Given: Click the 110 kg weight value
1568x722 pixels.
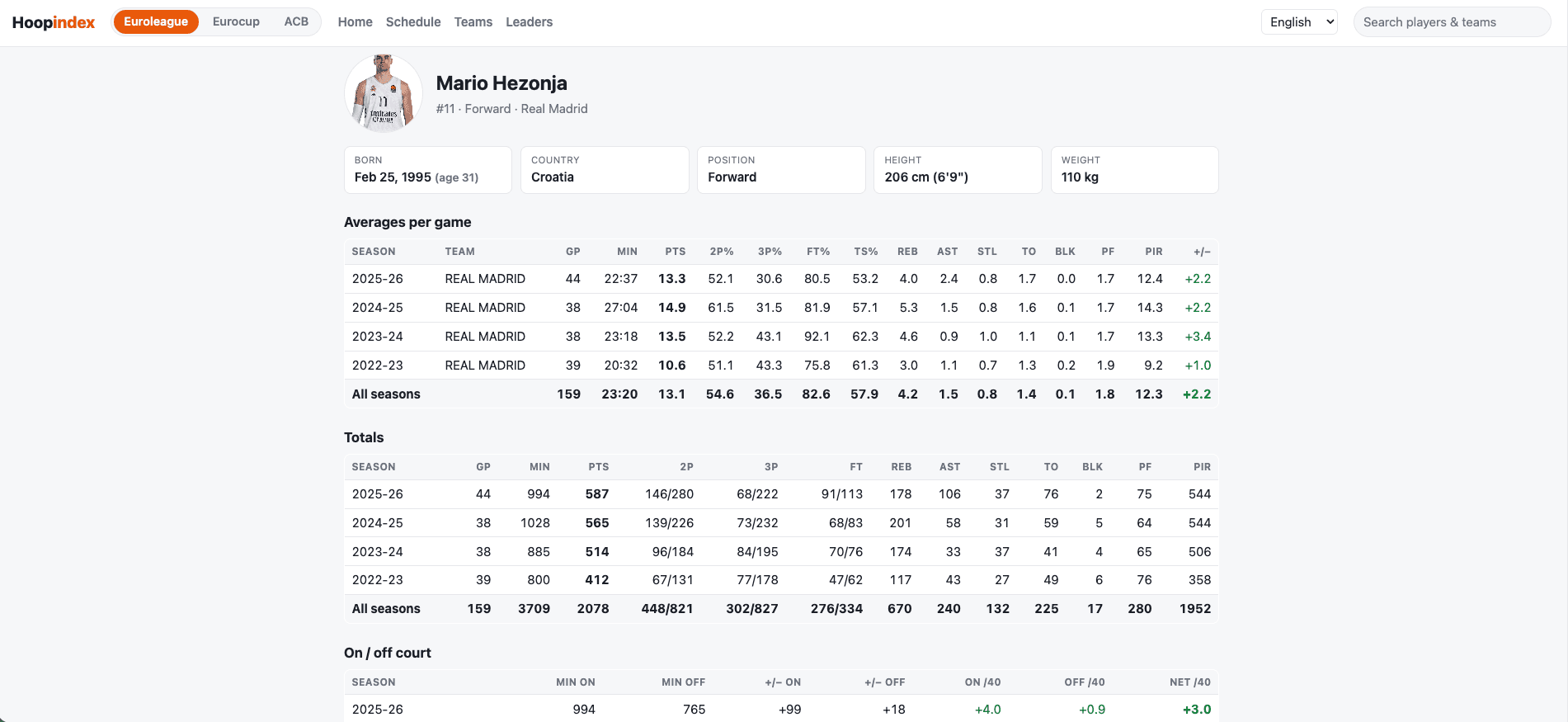Looking at the screenshot, I should [1080, 177].
